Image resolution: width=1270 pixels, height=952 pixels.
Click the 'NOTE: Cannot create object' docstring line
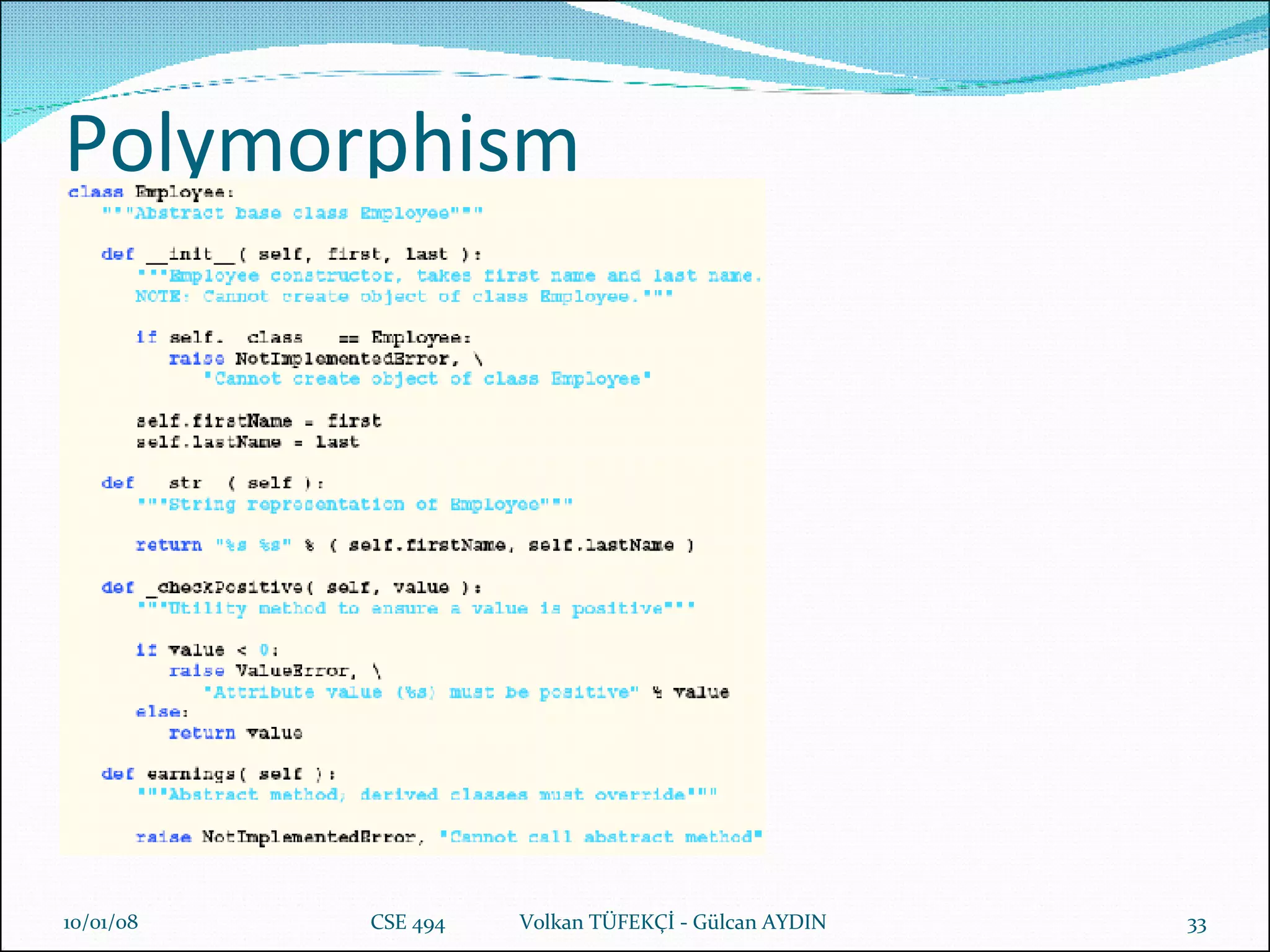pyautogui.click(x=404, y=297)
